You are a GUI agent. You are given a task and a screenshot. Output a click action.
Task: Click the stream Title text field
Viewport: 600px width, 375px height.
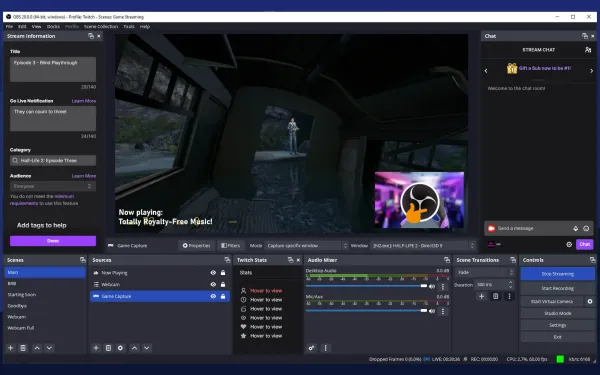[53, 69]
